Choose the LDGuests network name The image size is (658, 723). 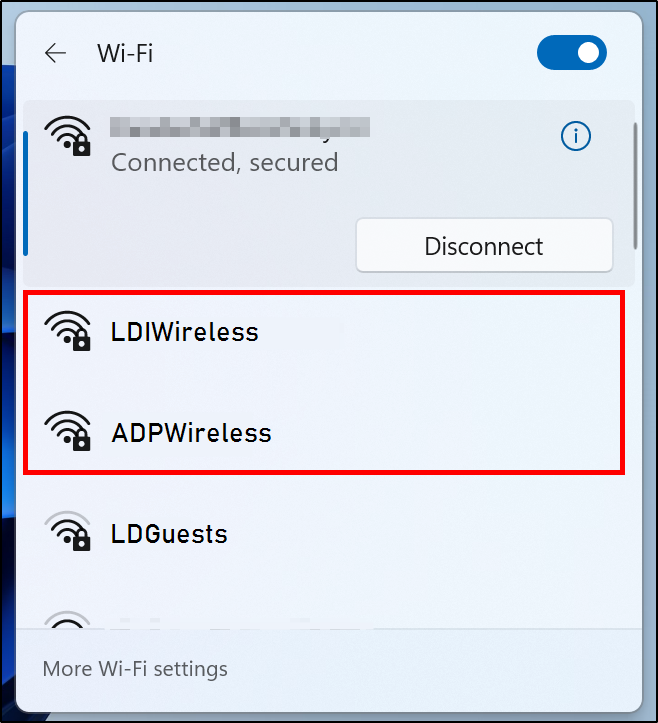[169, 534]
